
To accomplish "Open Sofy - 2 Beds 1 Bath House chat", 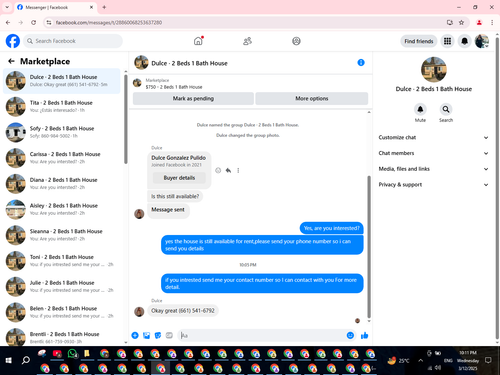I will (x=62, y=132).
